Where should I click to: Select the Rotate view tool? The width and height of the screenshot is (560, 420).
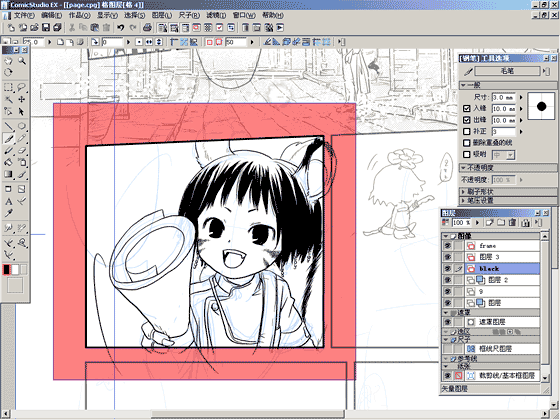[8, 72]
